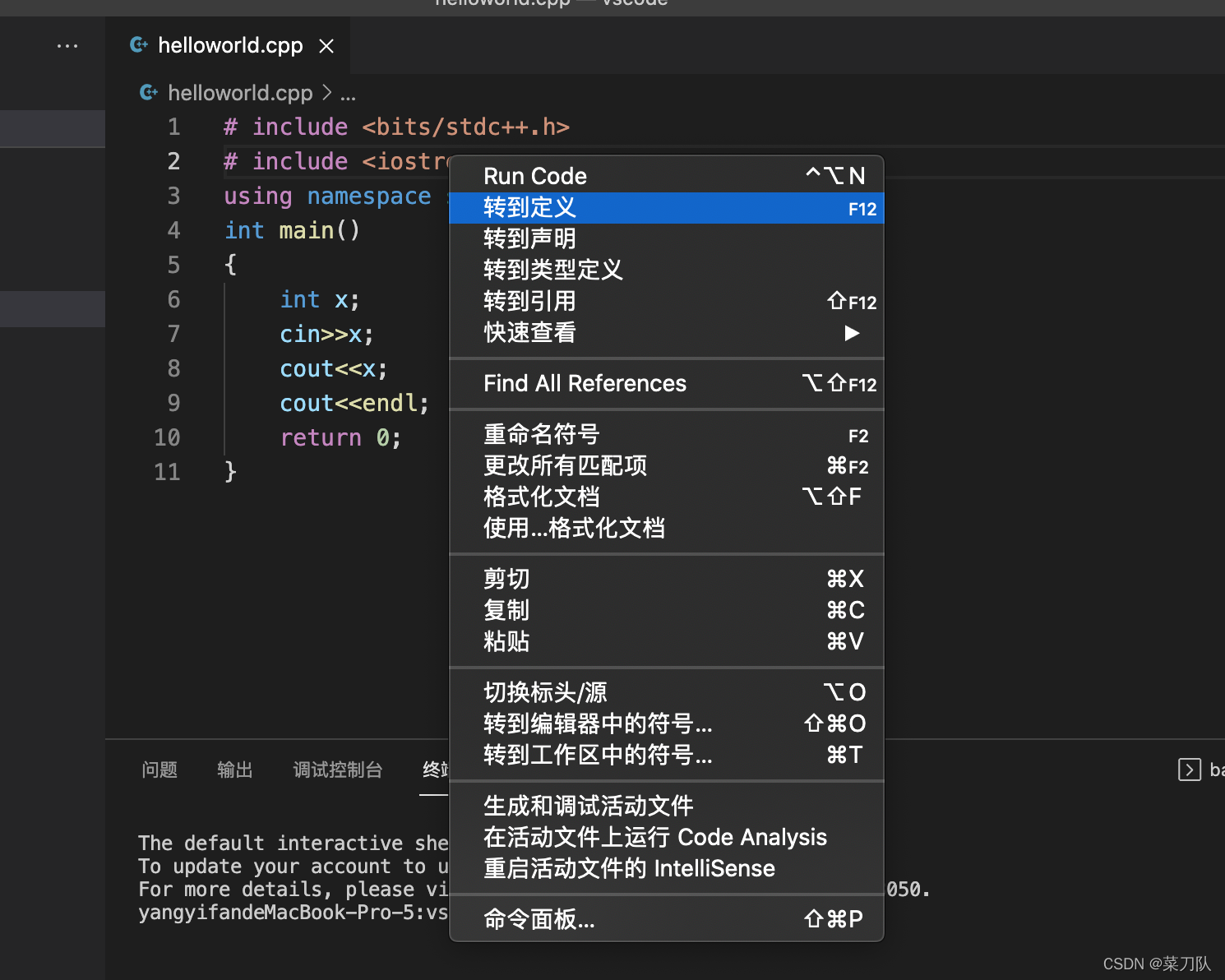Click "return 0;" on line 10

pyautogui.click(x=341, y=437)
